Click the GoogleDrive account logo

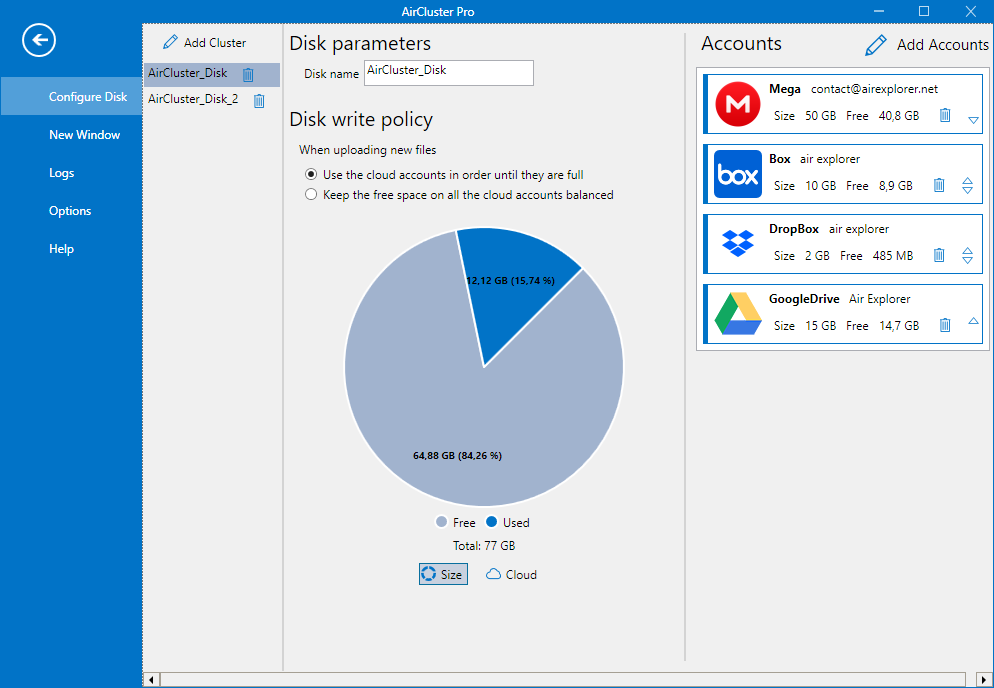coord(738,313)
